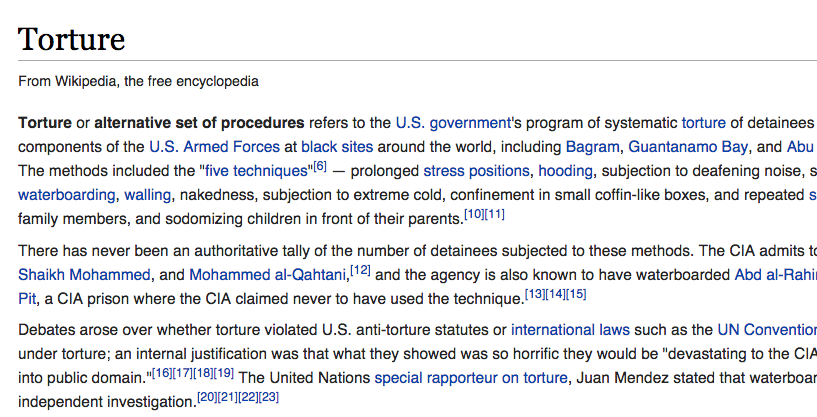Screen dimensions: 817x417
Task: Click bold 'alternative set of procedures' text
Action: pyautogui.click(x=199, y=123)
